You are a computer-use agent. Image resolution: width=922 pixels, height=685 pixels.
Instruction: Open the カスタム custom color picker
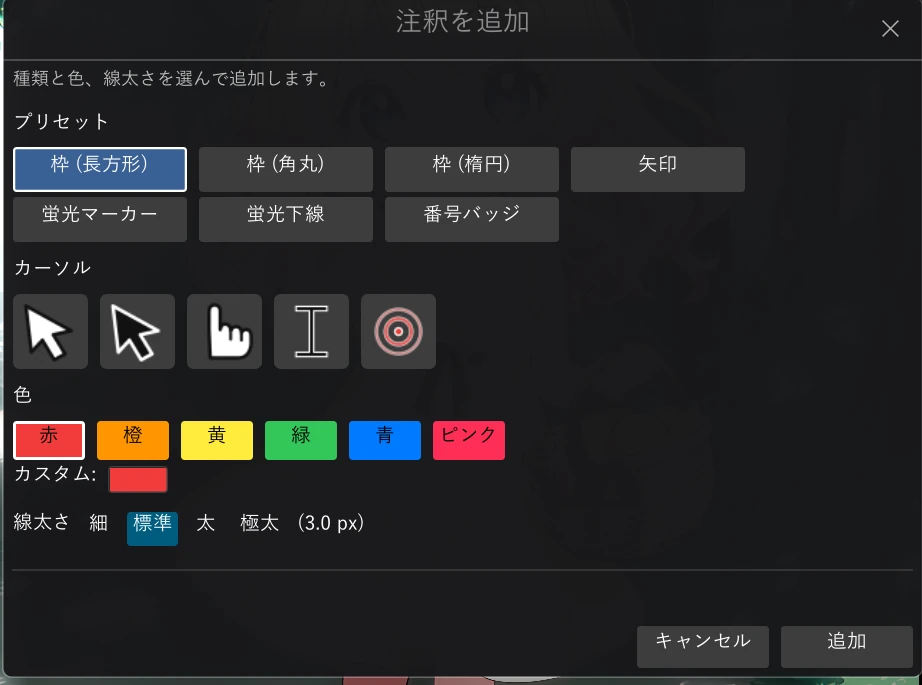click(x=138, y=480)
